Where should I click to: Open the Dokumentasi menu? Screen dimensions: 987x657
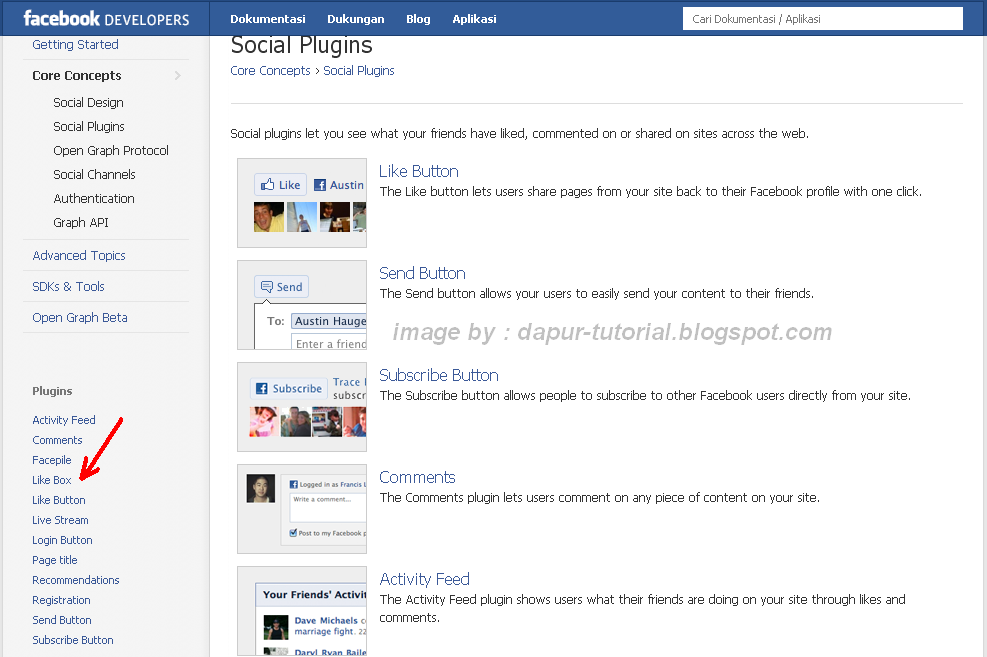point(268,19)
